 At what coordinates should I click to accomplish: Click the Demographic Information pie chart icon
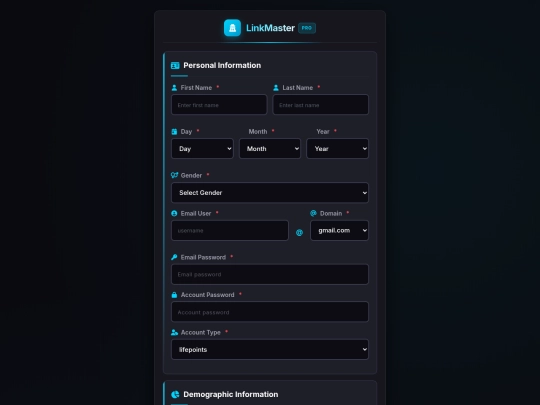175,394
